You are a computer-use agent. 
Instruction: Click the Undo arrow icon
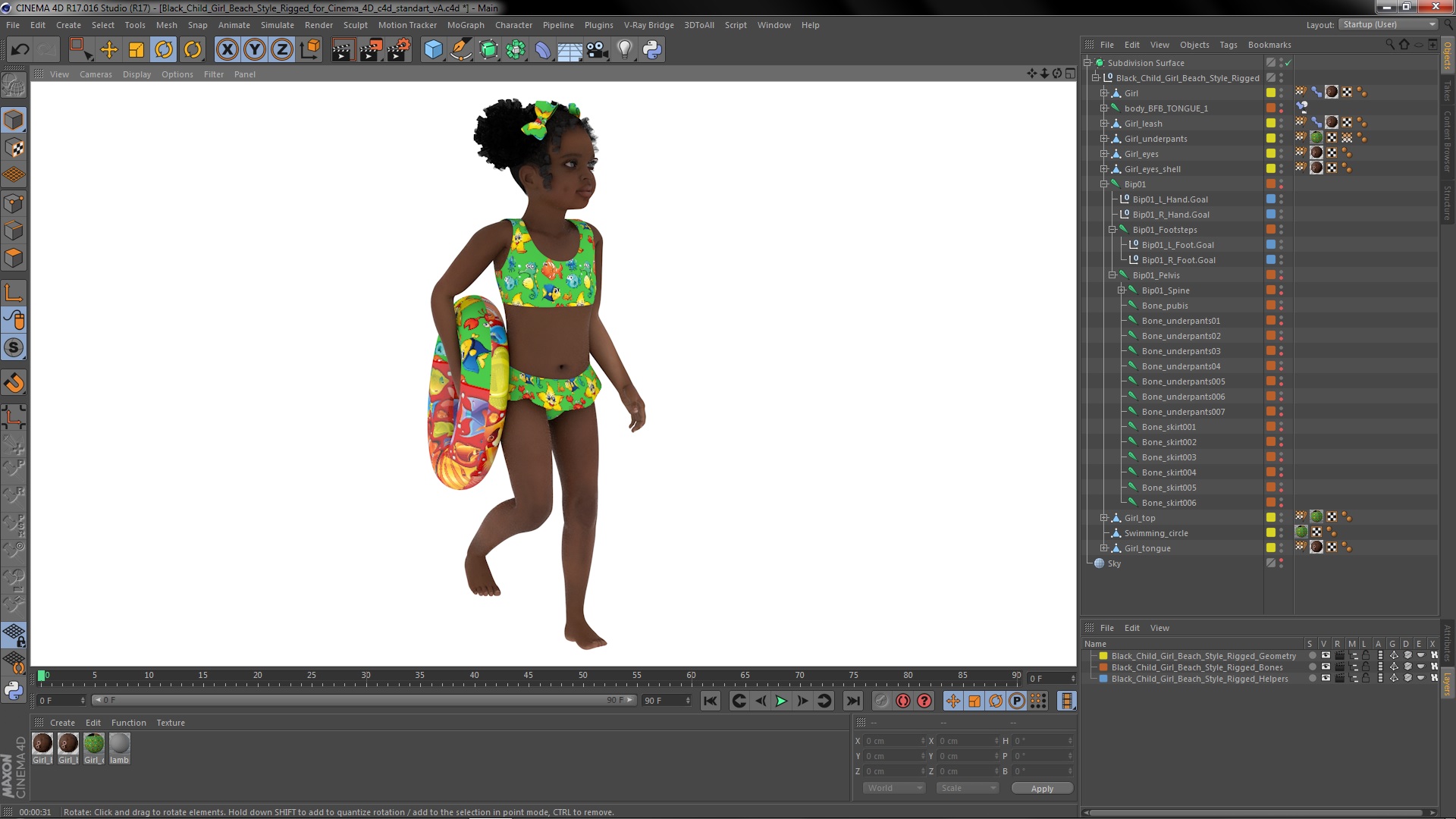pyautogui.click(x=20, y=50)
